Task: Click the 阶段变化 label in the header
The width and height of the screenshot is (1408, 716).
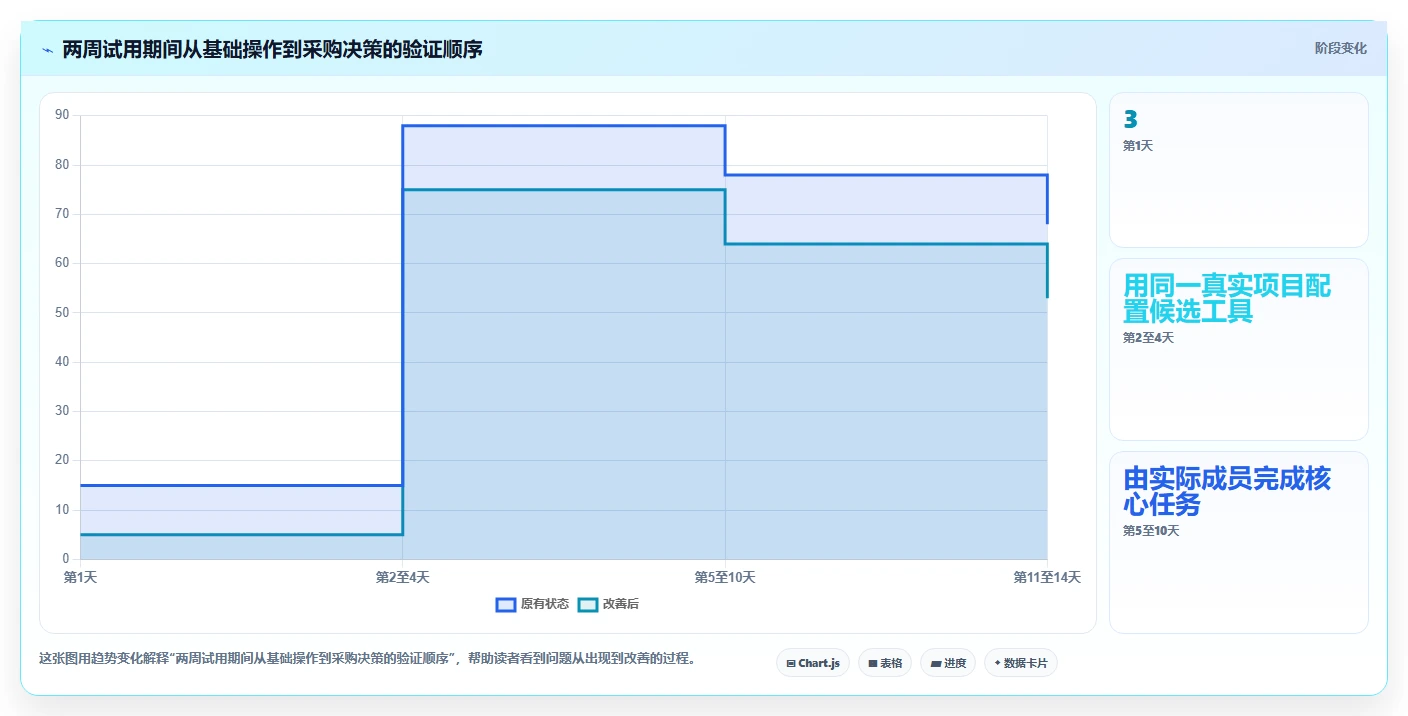Action: point(1340,49)
